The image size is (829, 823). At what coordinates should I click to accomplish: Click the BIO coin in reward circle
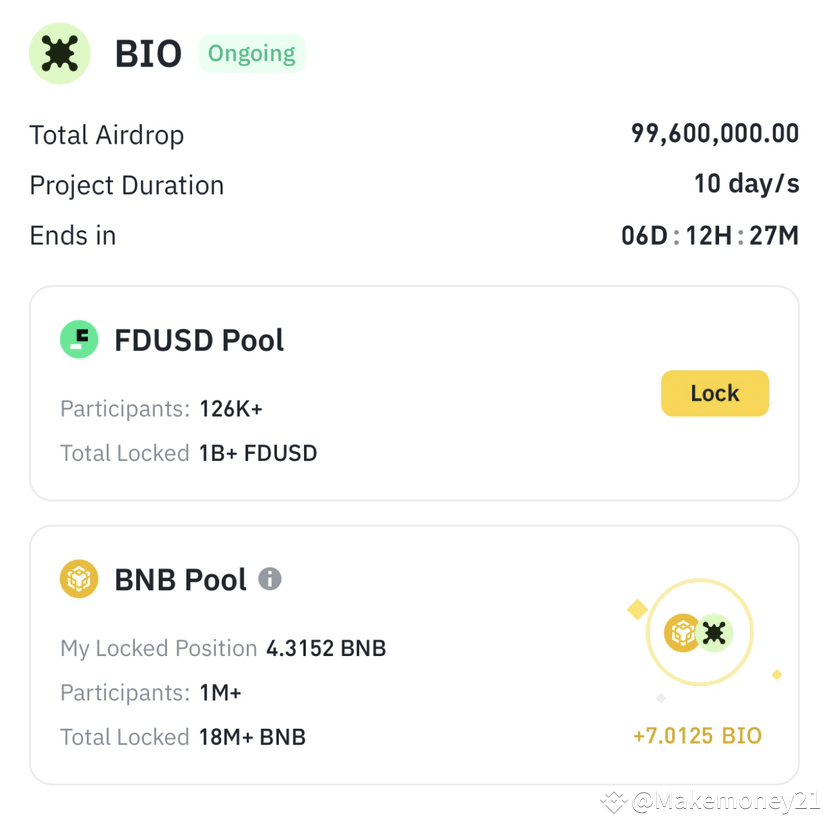(714, 633)
